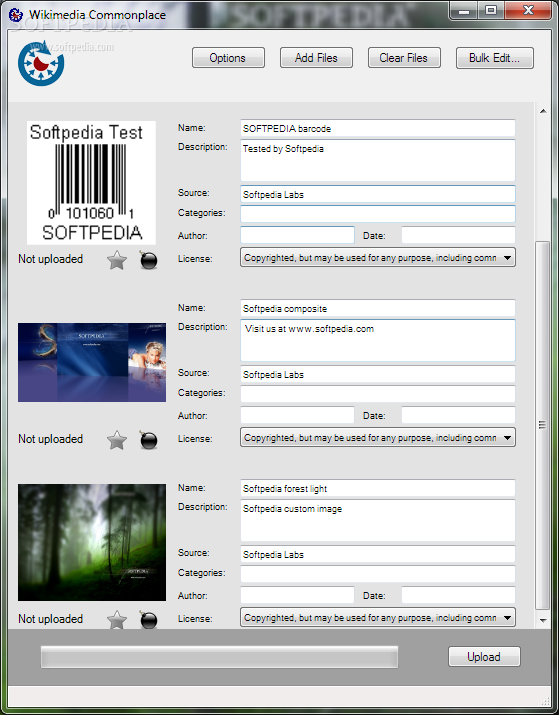Click the Description field reading Tested by Softpedia

(378, 161)
